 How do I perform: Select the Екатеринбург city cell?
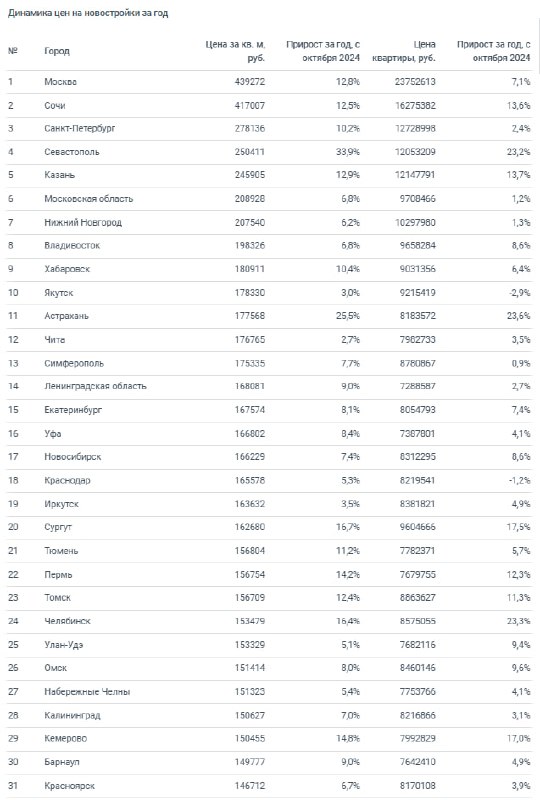[x=73, y=410]
